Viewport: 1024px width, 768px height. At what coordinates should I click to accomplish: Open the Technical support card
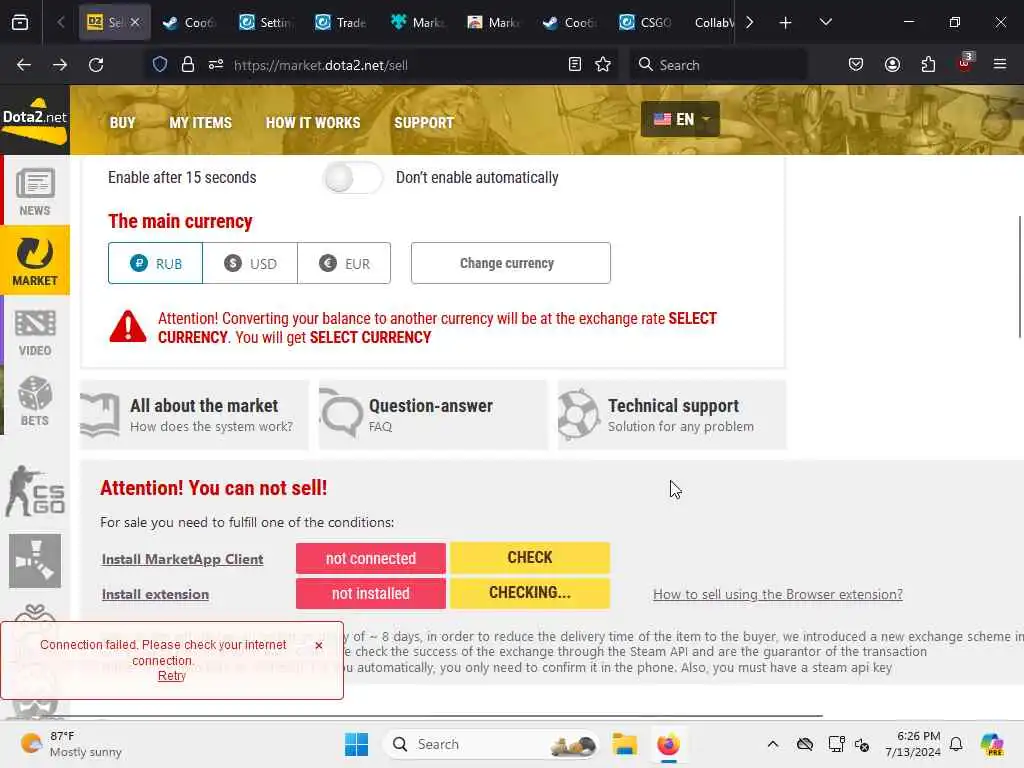click(672, 415)
